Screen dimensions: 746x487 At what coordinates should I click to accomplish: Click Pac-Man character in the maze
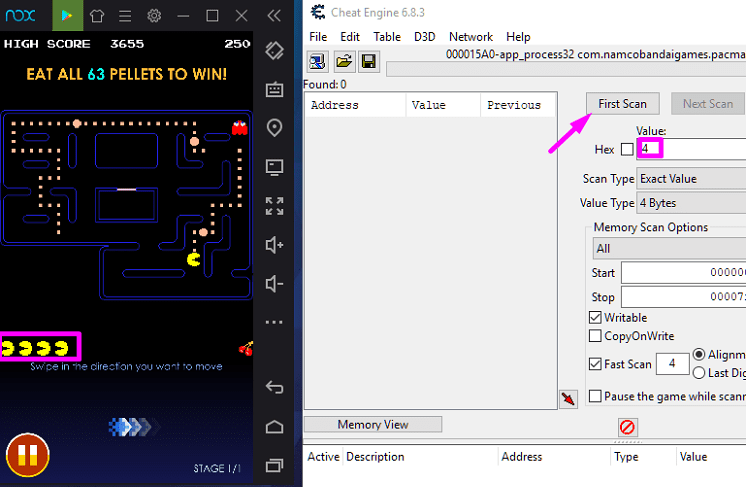click(194, 259)
